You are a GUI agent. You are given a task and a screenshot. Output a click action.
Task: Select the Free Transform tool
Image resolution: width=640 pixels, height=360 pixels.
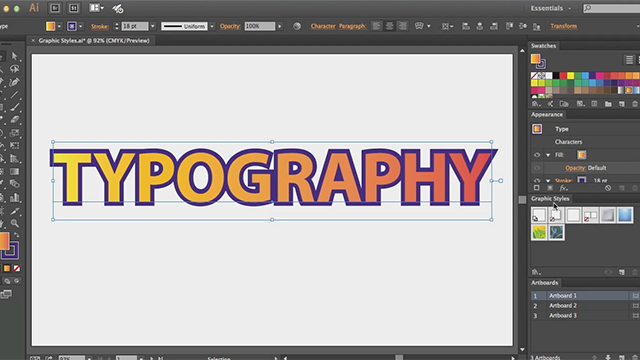15,146
